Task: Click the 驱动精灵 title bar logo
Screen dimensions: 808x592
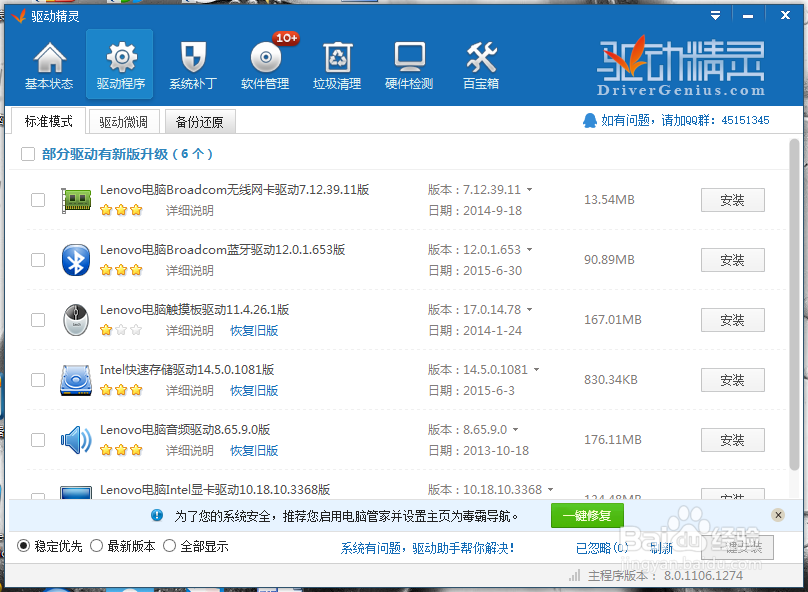Action: click(19, 16)
